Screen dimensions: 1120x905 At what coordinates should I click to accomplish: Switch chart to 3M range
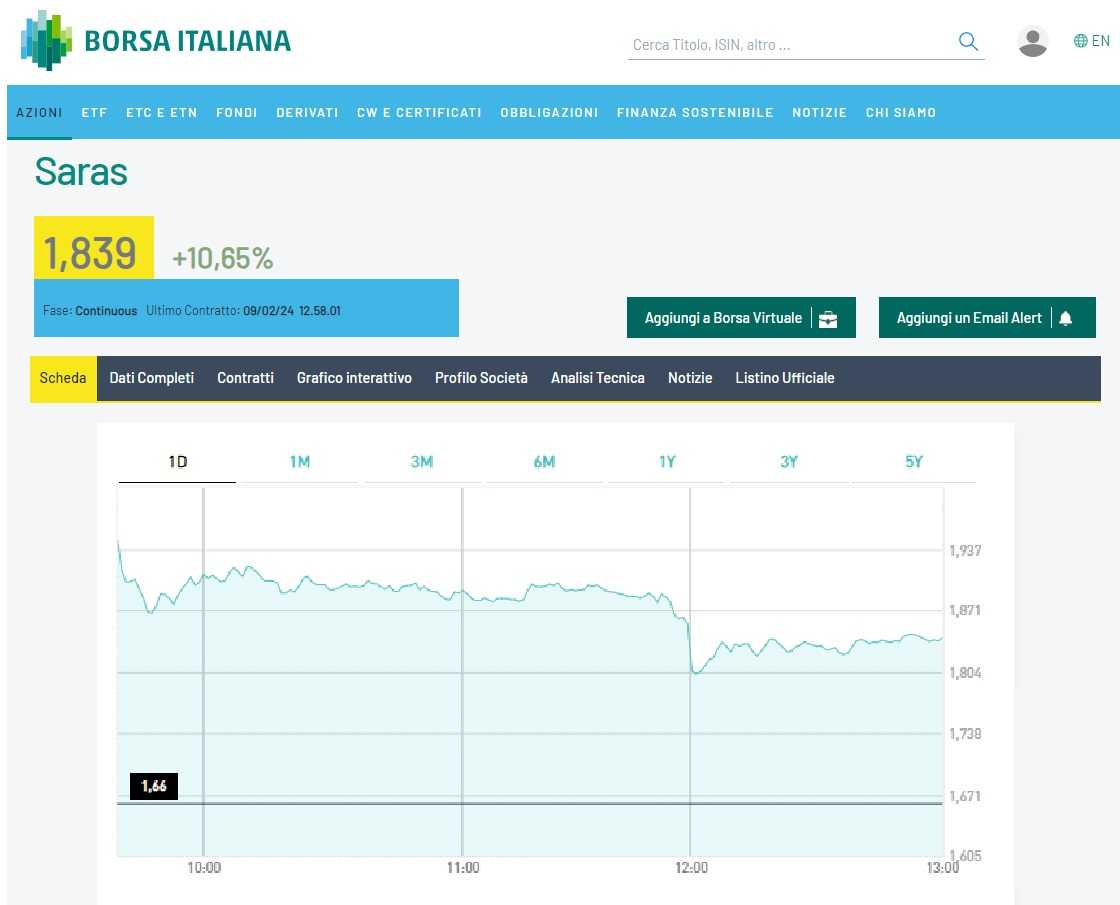coord(422,462)
